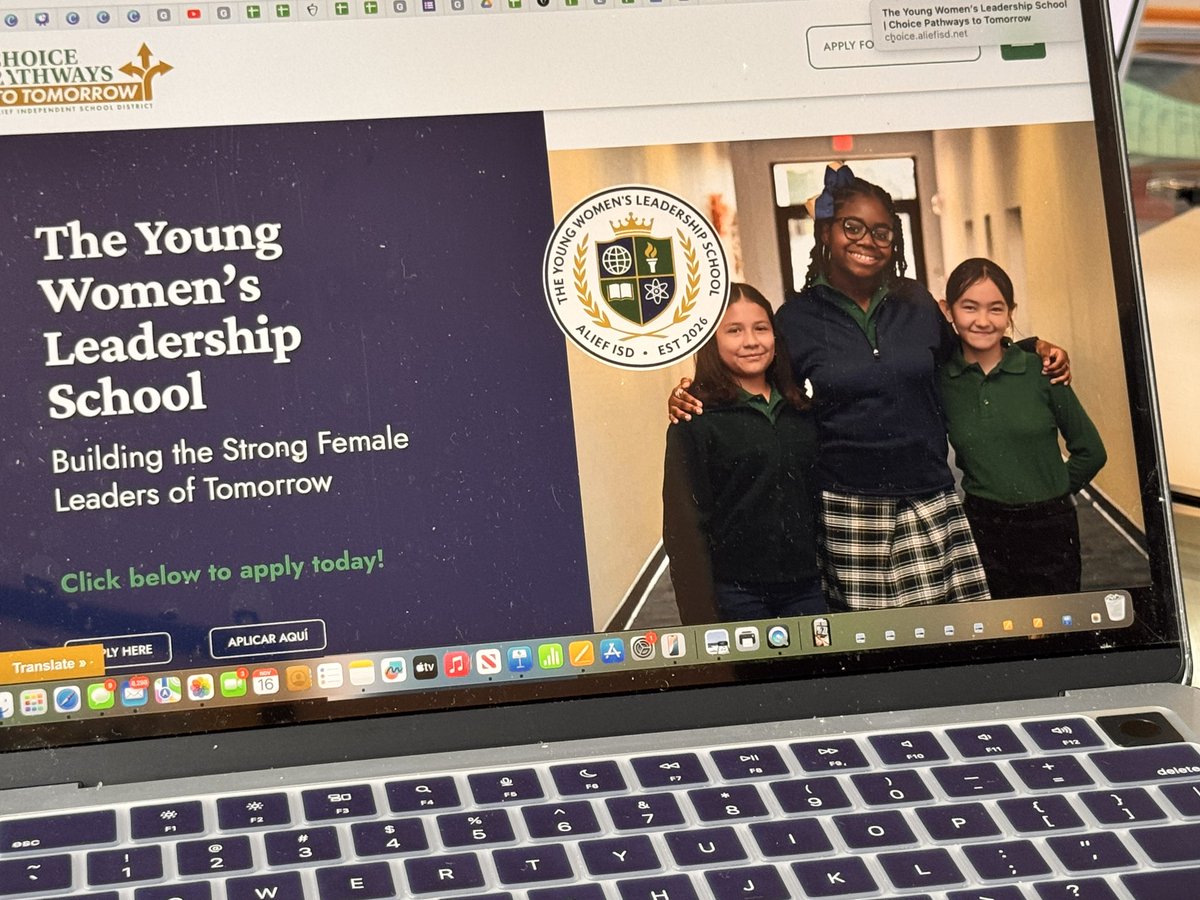This screenshot has height=900, width=1200.
Task: Open Mail app with unread badge
Action: click(134, 693)
